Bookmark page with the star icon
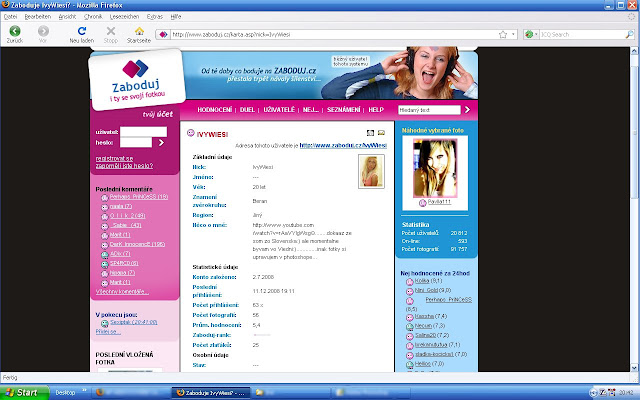Viewport: 640px width, 400px height. (503, 35)
